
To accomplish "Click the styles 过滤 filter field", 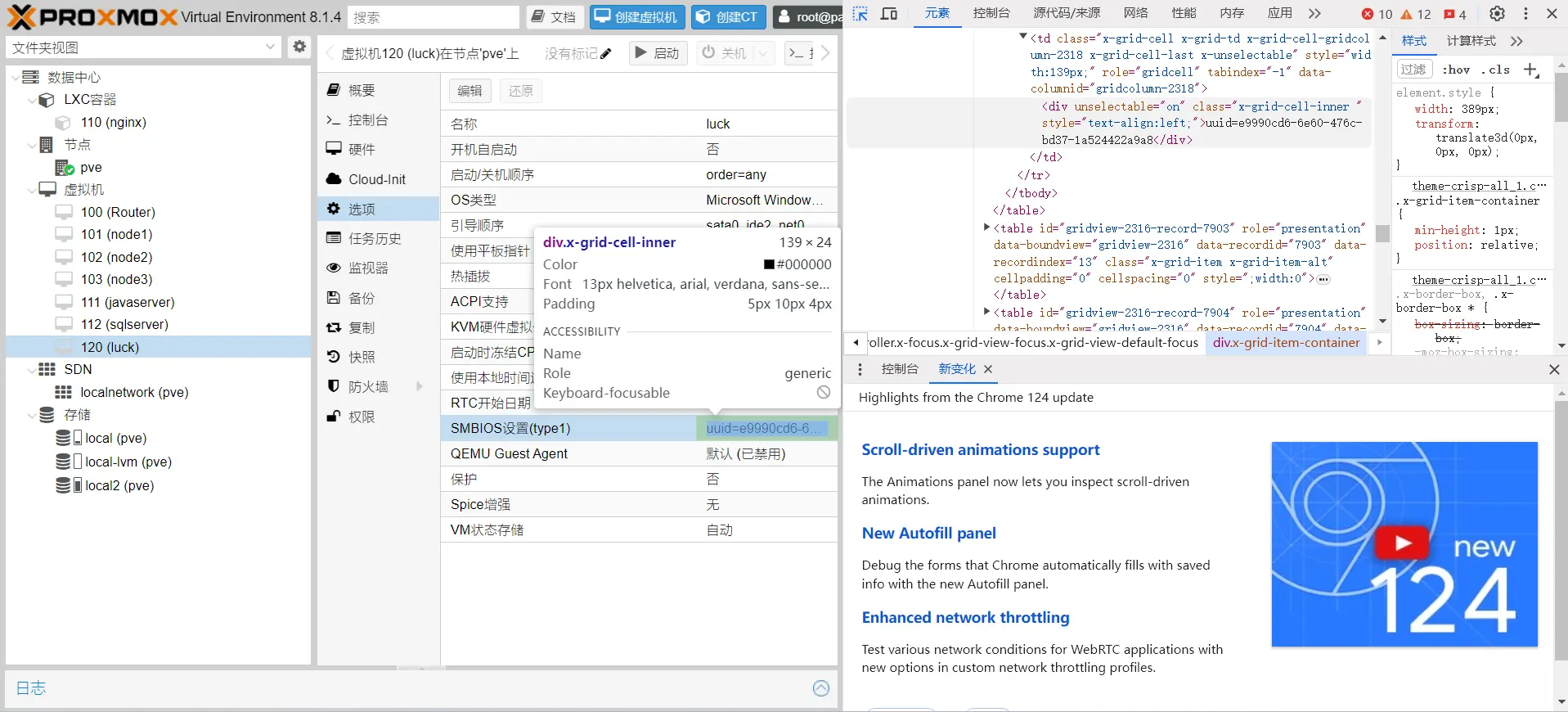I will [1414, 70].
